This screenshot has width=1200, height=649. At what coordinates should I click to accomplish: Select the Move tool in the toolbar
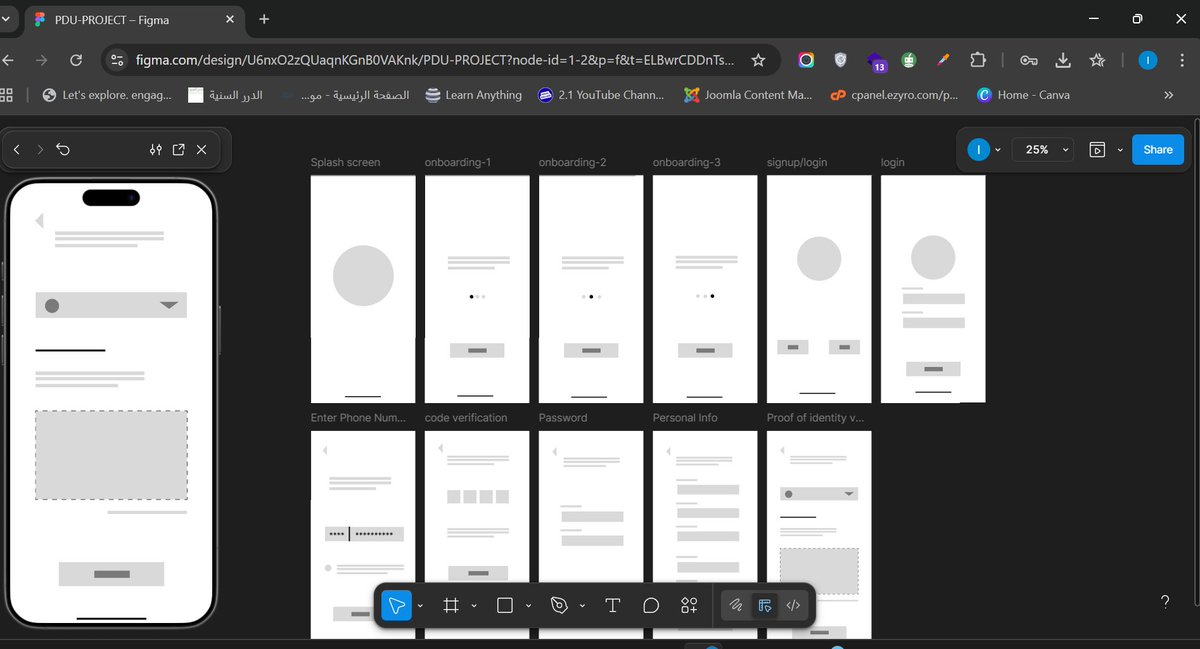(x=397, y=605)
